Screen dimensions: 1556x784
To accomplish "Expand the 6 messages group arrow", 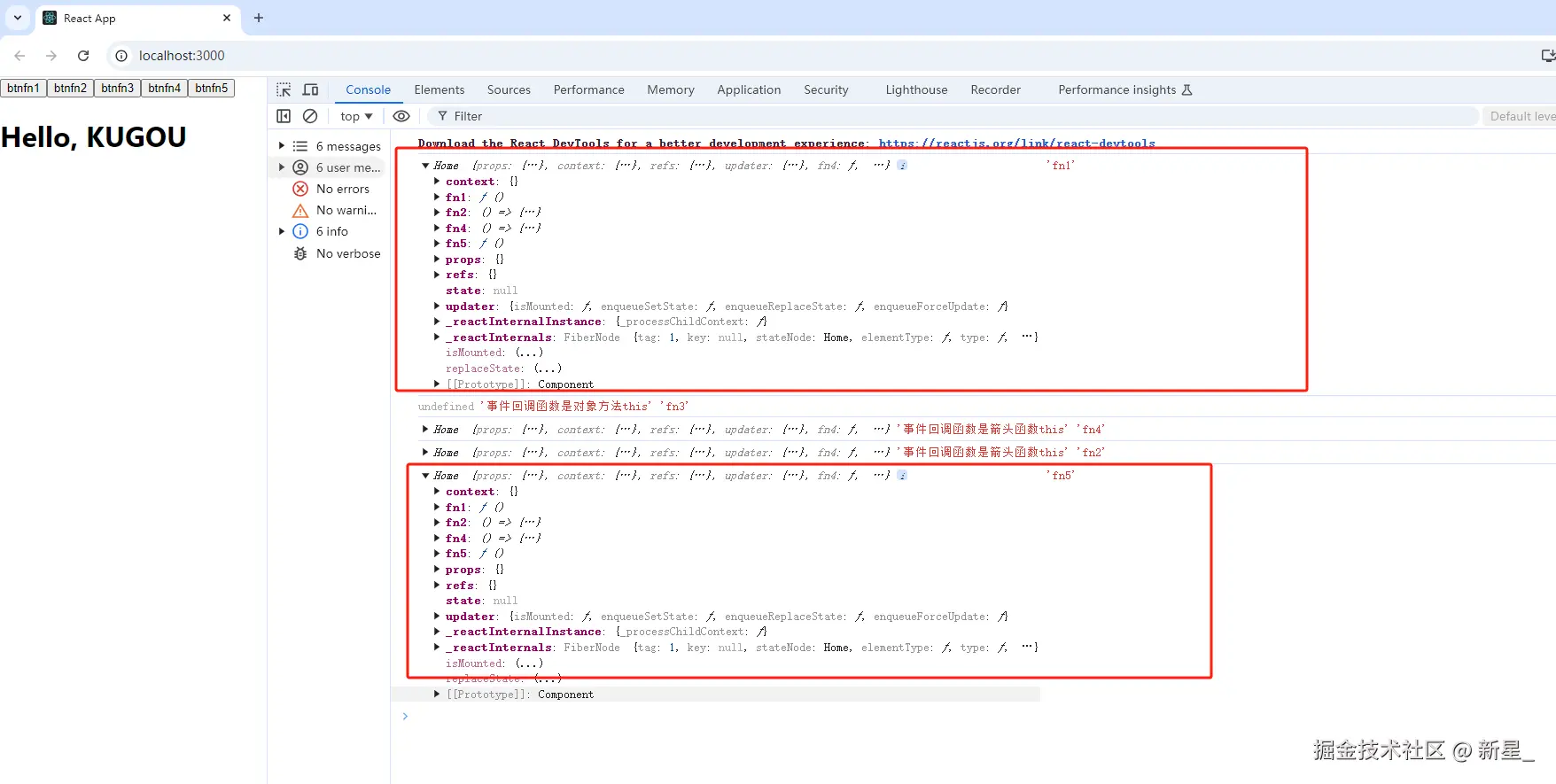I will [x=282, y=146].
